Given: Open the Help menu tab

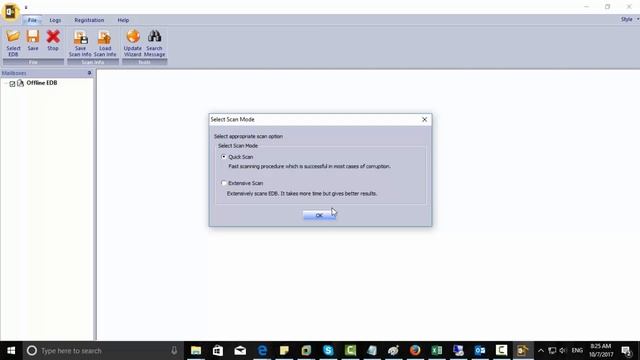Looking at the screenshot, I should click(x=123, y=20).
